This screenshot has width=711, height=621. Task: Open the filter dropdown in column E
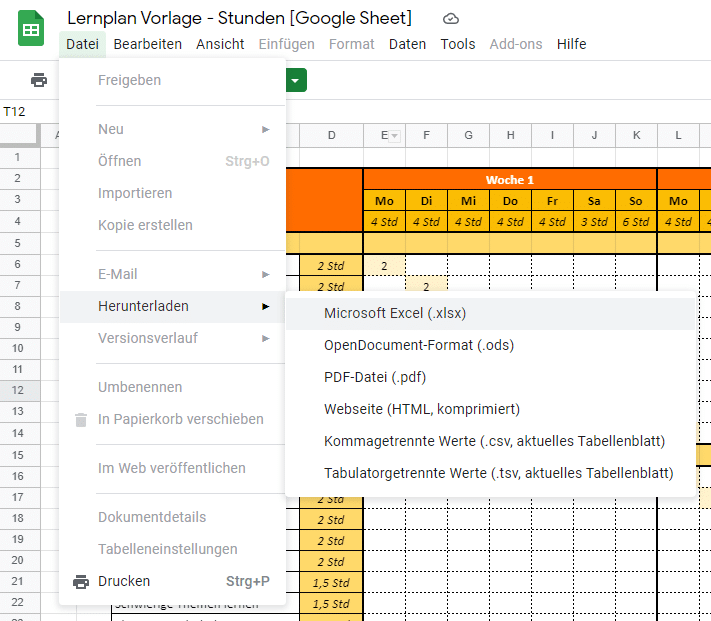click(394, 136)
